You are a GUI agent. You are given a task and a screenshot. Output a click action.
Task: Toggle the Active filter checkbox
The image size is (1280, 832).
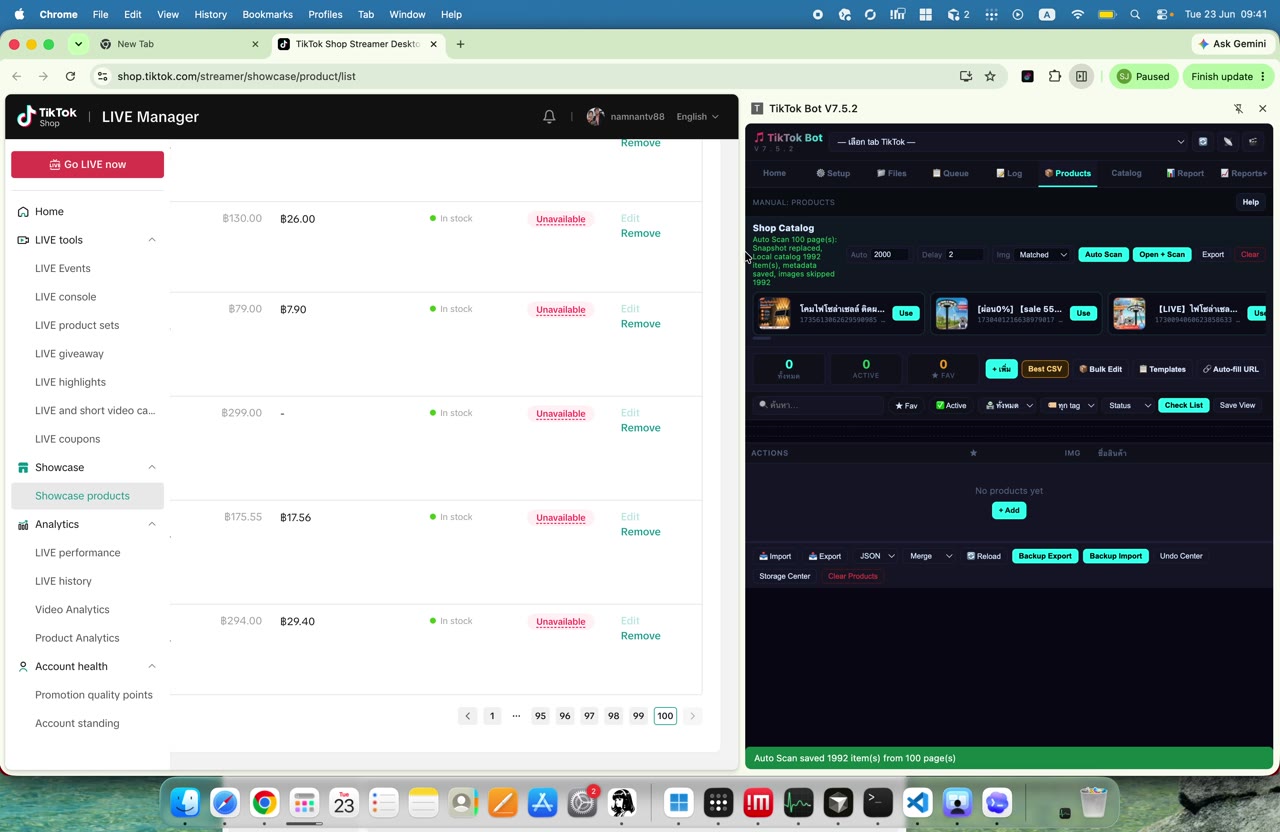[951, 405]
